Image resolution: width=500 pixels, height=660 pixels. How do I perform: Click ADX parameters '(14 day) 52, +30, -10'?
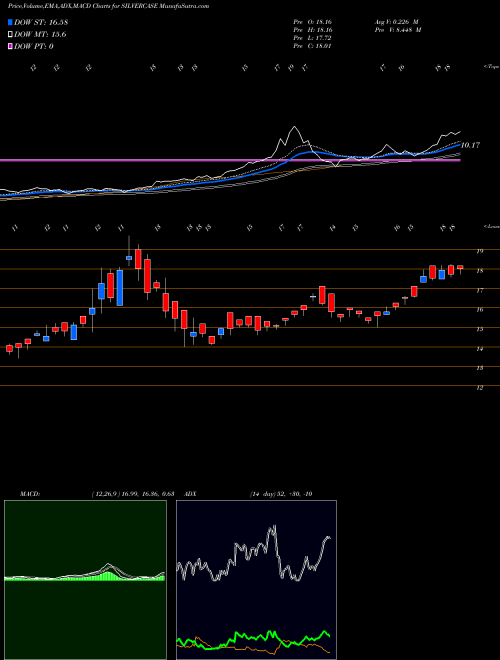[280, 494]
